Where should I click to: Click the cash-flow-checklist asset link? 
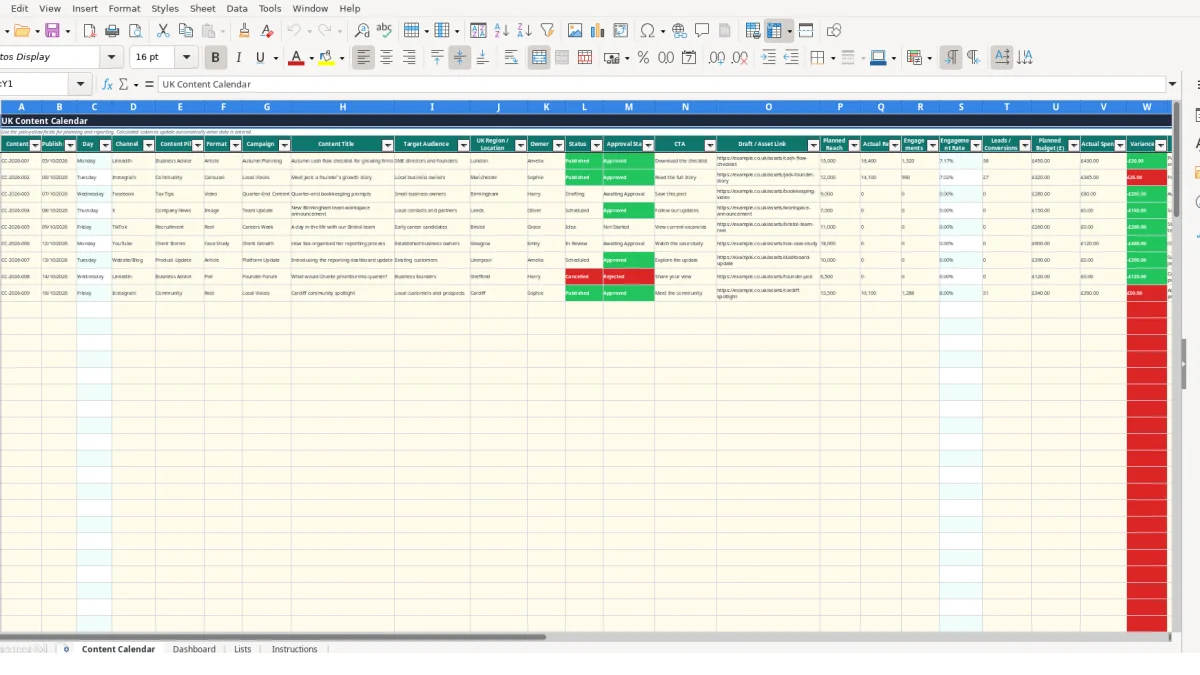(x=767, y=160)
